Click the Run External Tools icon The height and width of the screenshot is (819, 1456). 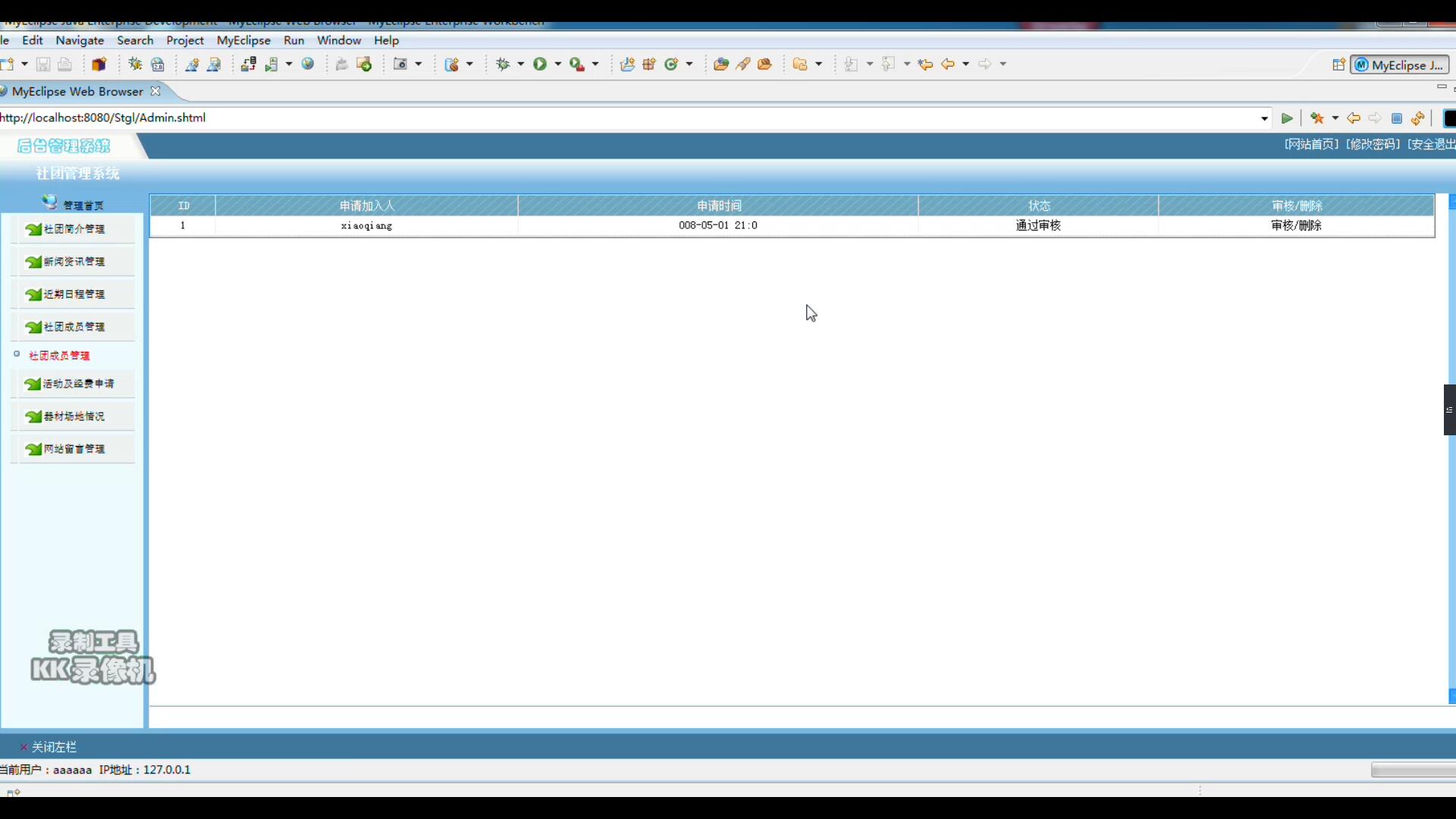coord(577,64)
